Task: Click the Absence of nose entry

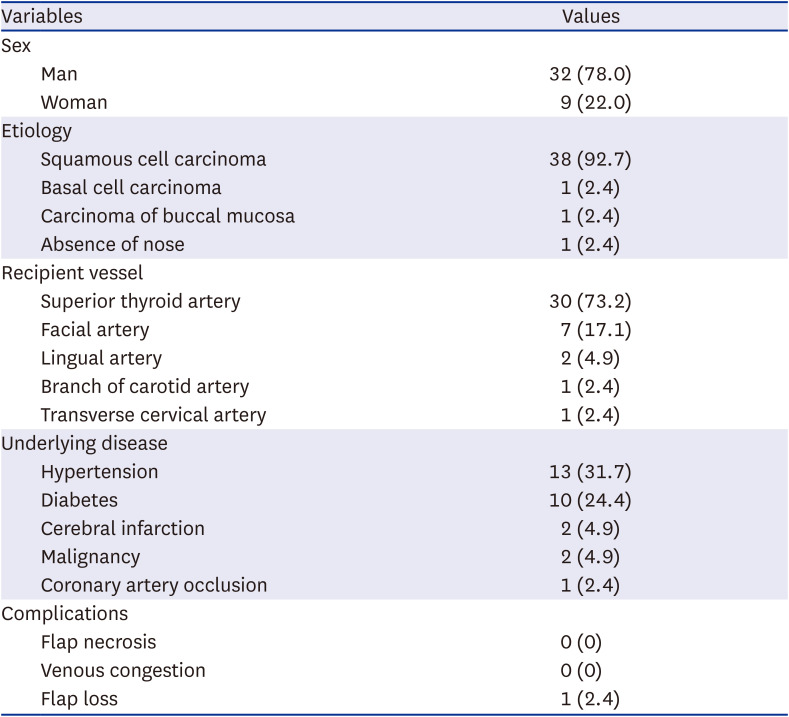Action: pyautogui.click(x=113, y=244)
